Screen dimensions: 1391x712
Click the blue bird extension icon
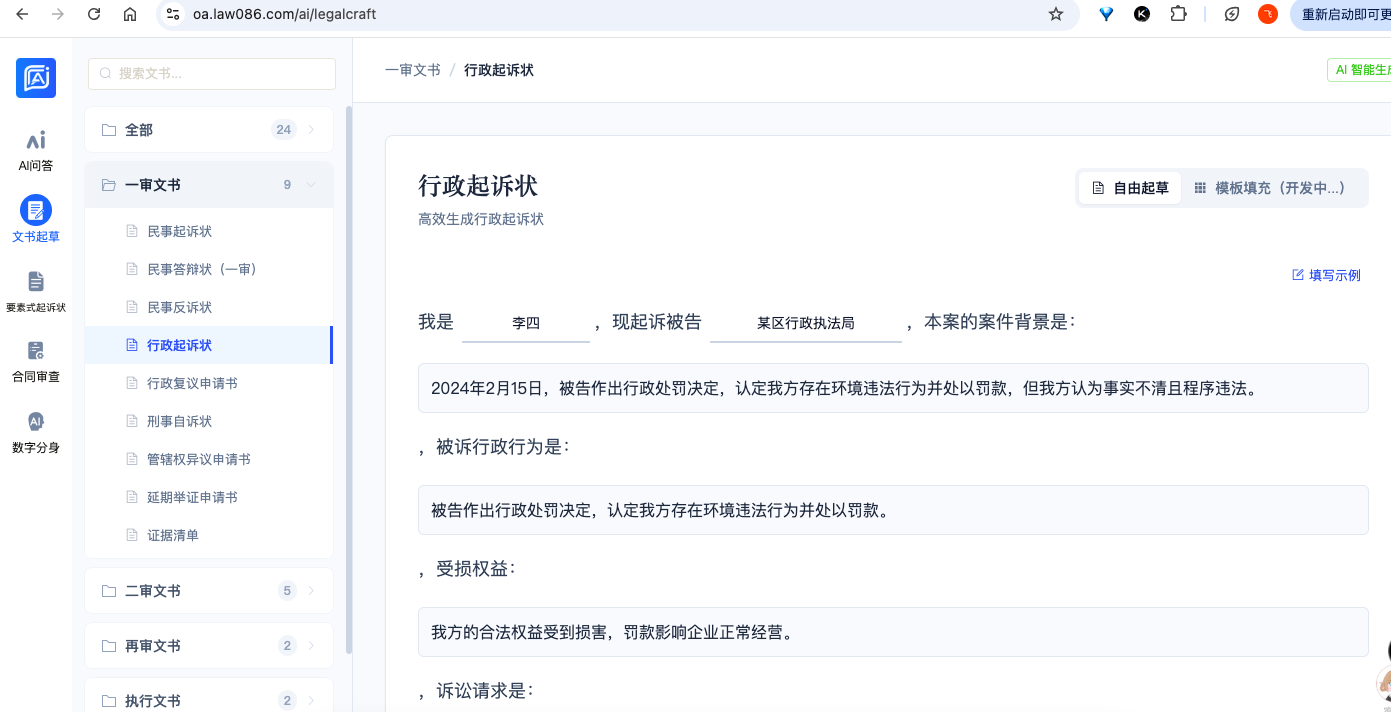(x=1106, y=14)
